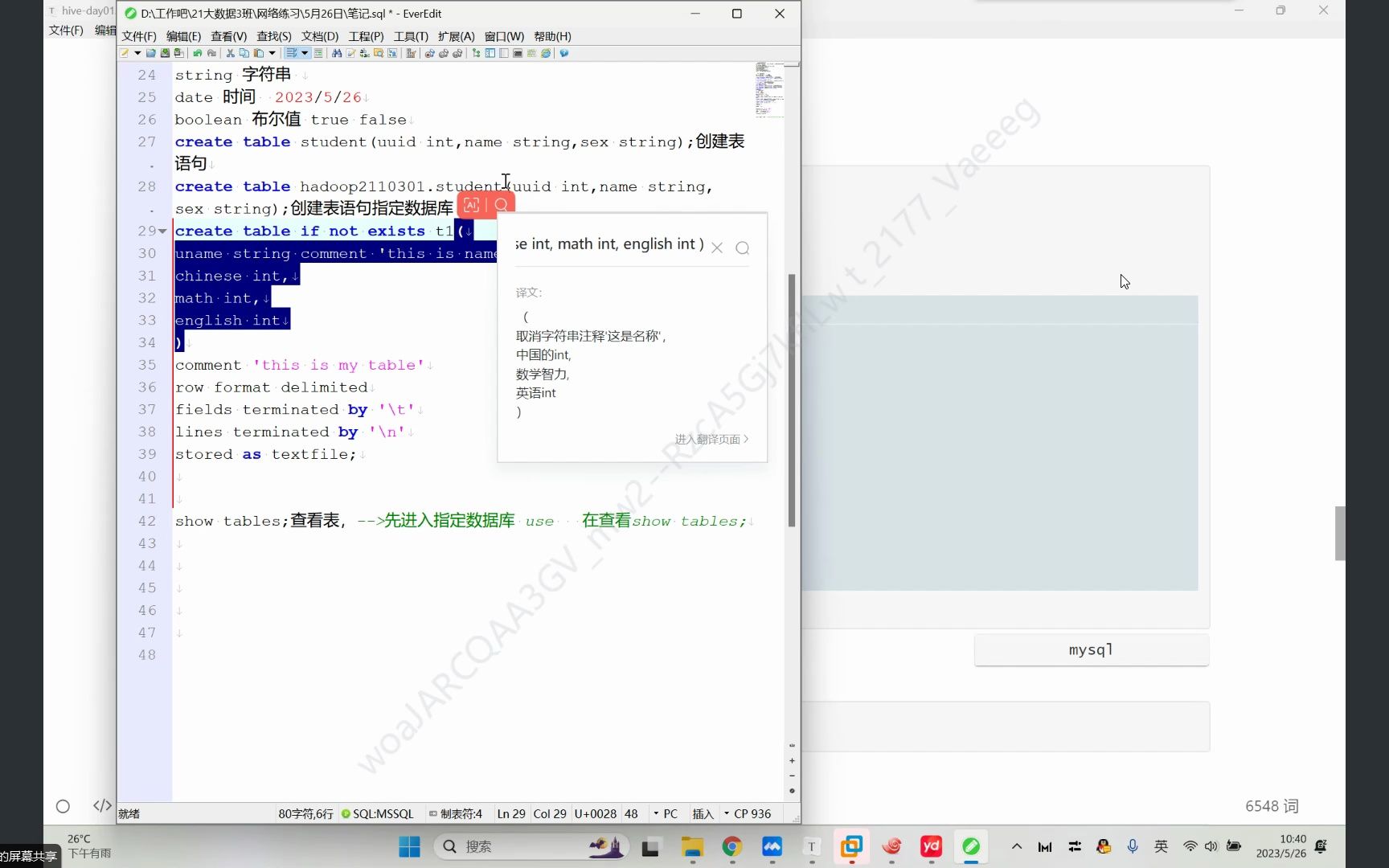Open the CP 936 encoding dropdown

point(748,813)
